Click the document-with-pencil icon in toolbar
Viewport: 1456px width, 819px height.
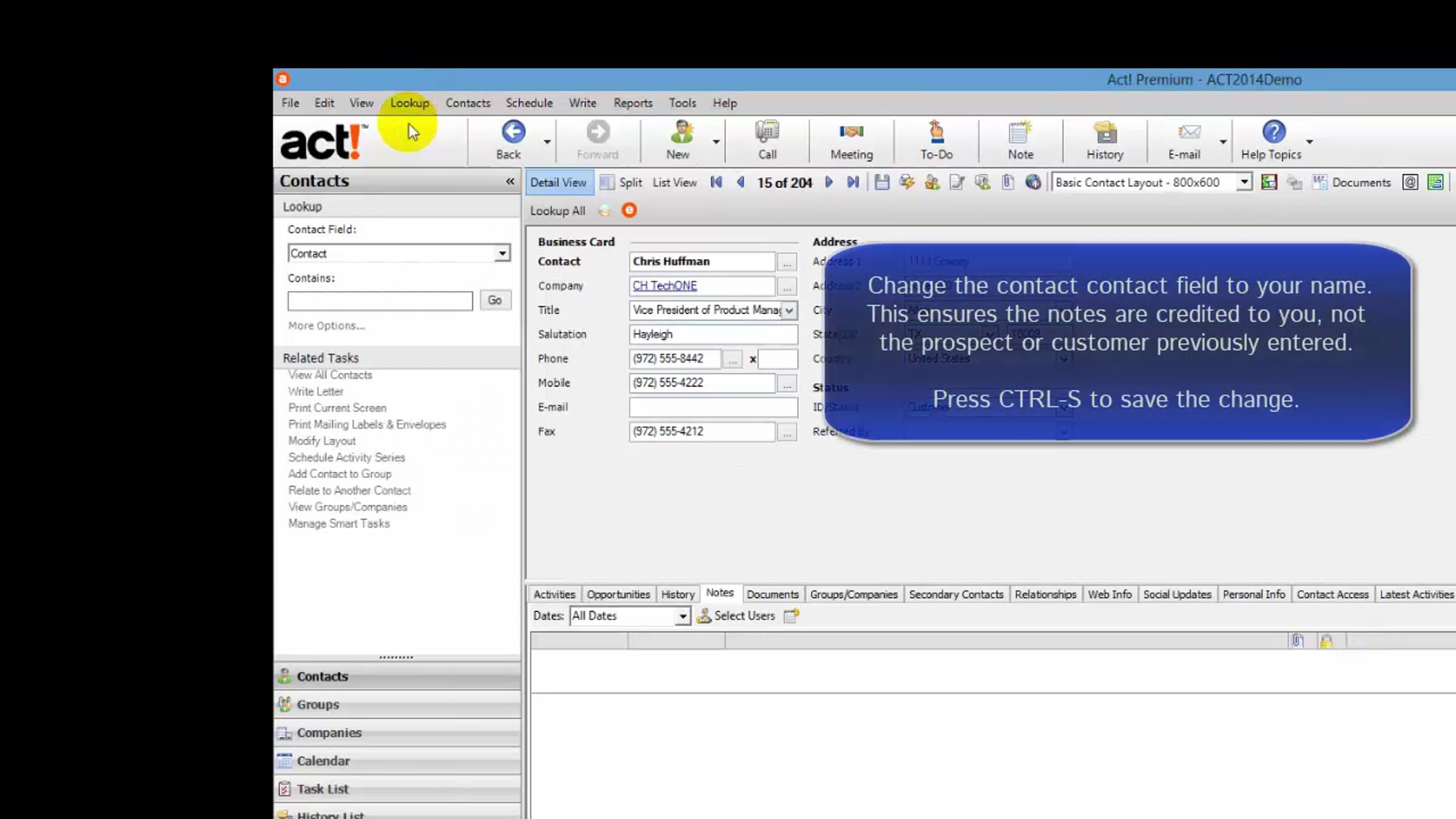click(957, 182)
